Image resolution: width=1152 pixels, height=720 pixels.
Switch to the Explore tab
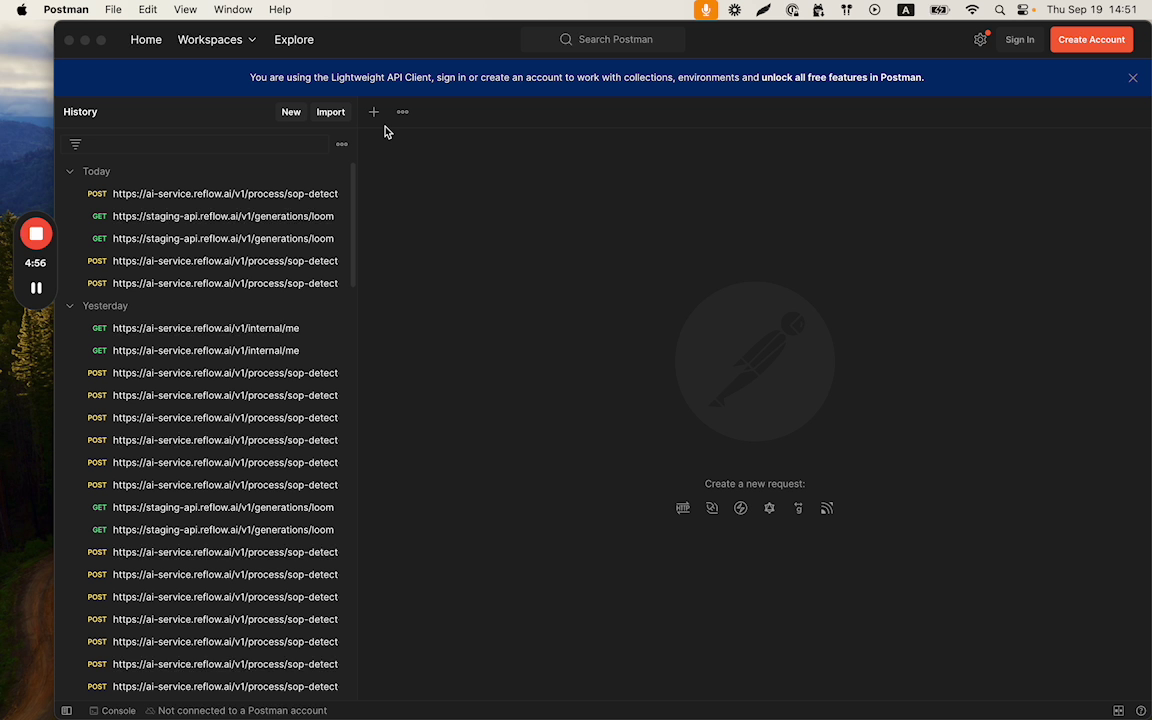(x=293, y=39)
